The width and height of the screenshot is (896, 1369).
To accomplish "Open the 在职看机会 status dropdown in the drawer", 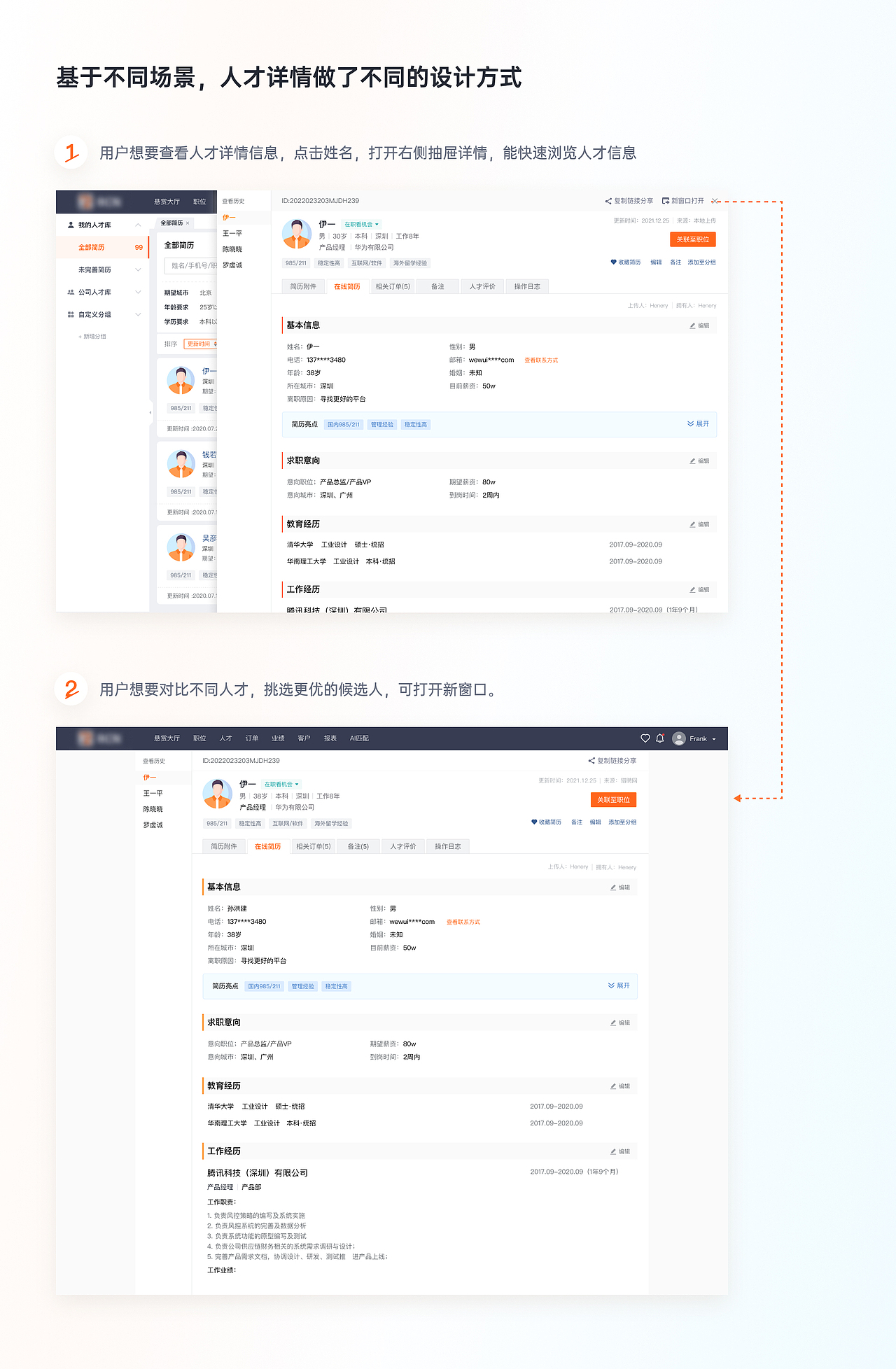I will coord(361,225).
